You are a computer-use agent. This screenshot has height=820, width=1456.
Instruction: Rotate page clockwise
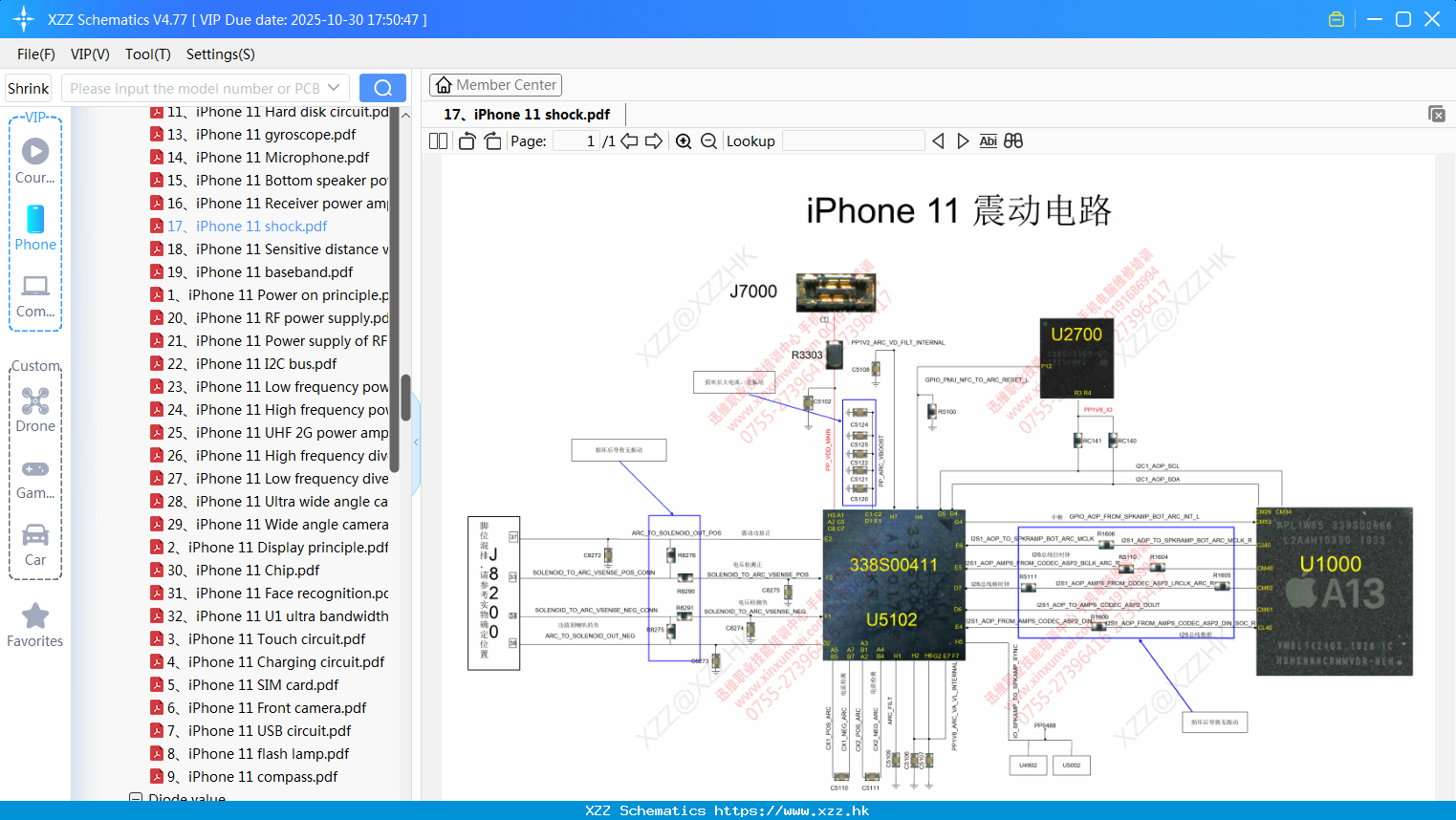tap(492, 140)
